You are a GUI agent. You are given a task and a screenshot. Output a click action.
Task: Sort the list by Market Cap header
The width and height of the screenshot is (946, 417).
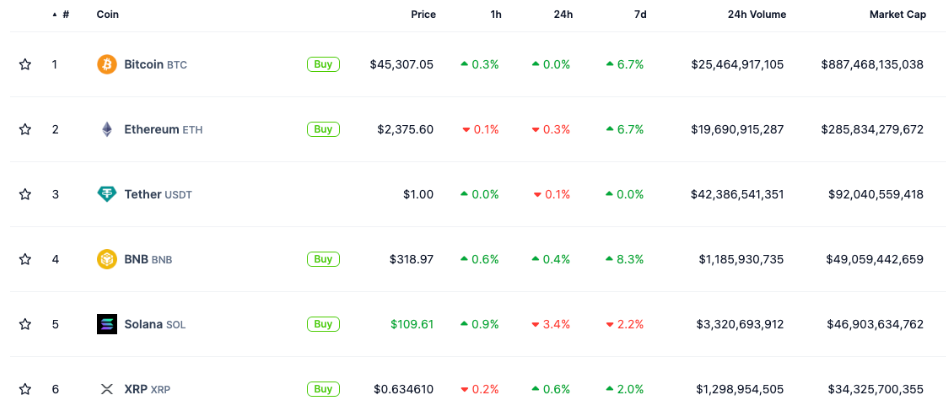click(896, 15)
